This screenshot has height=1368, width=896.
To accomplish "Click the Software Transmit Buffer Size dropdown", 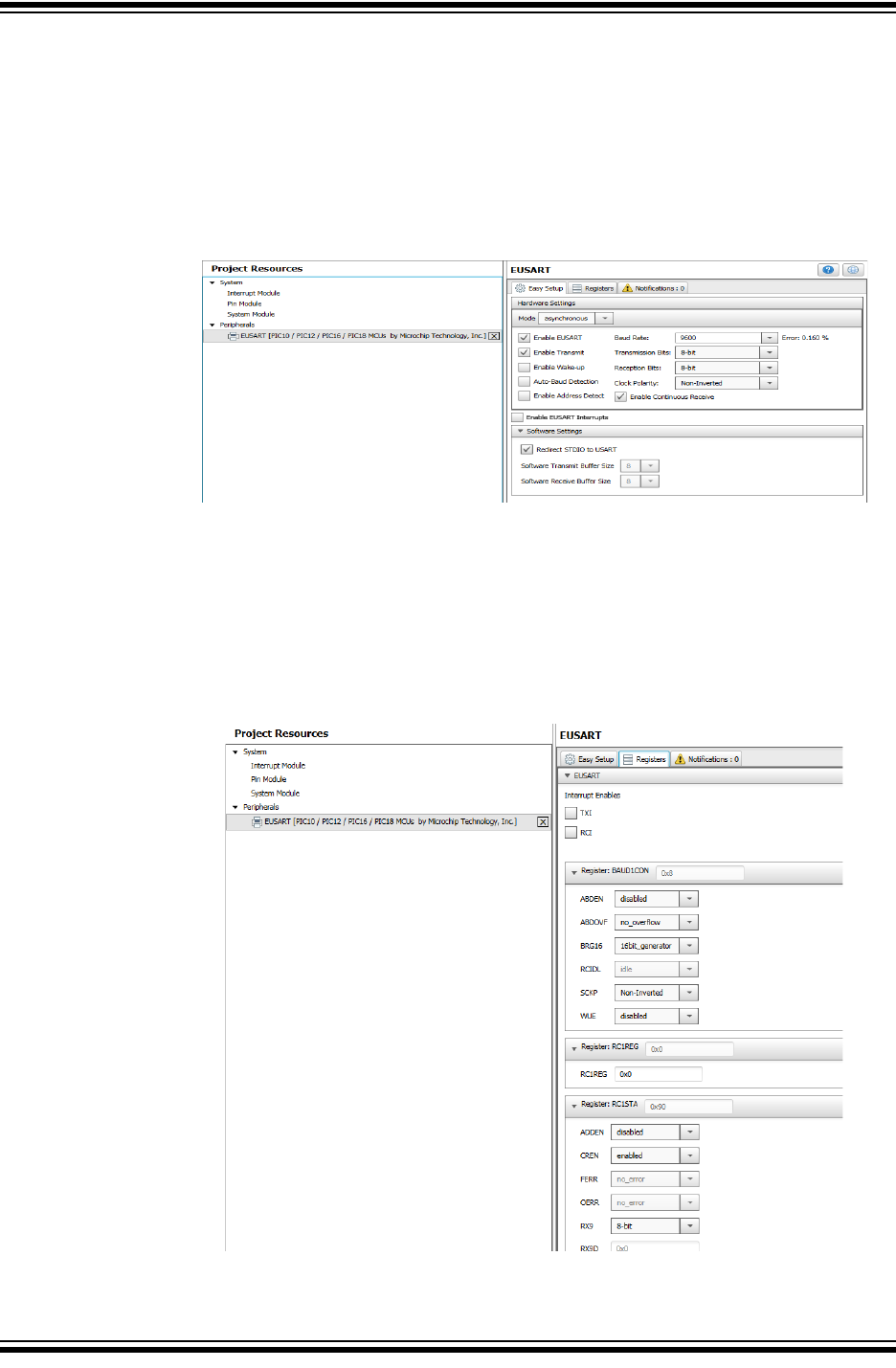I will 639,466.
